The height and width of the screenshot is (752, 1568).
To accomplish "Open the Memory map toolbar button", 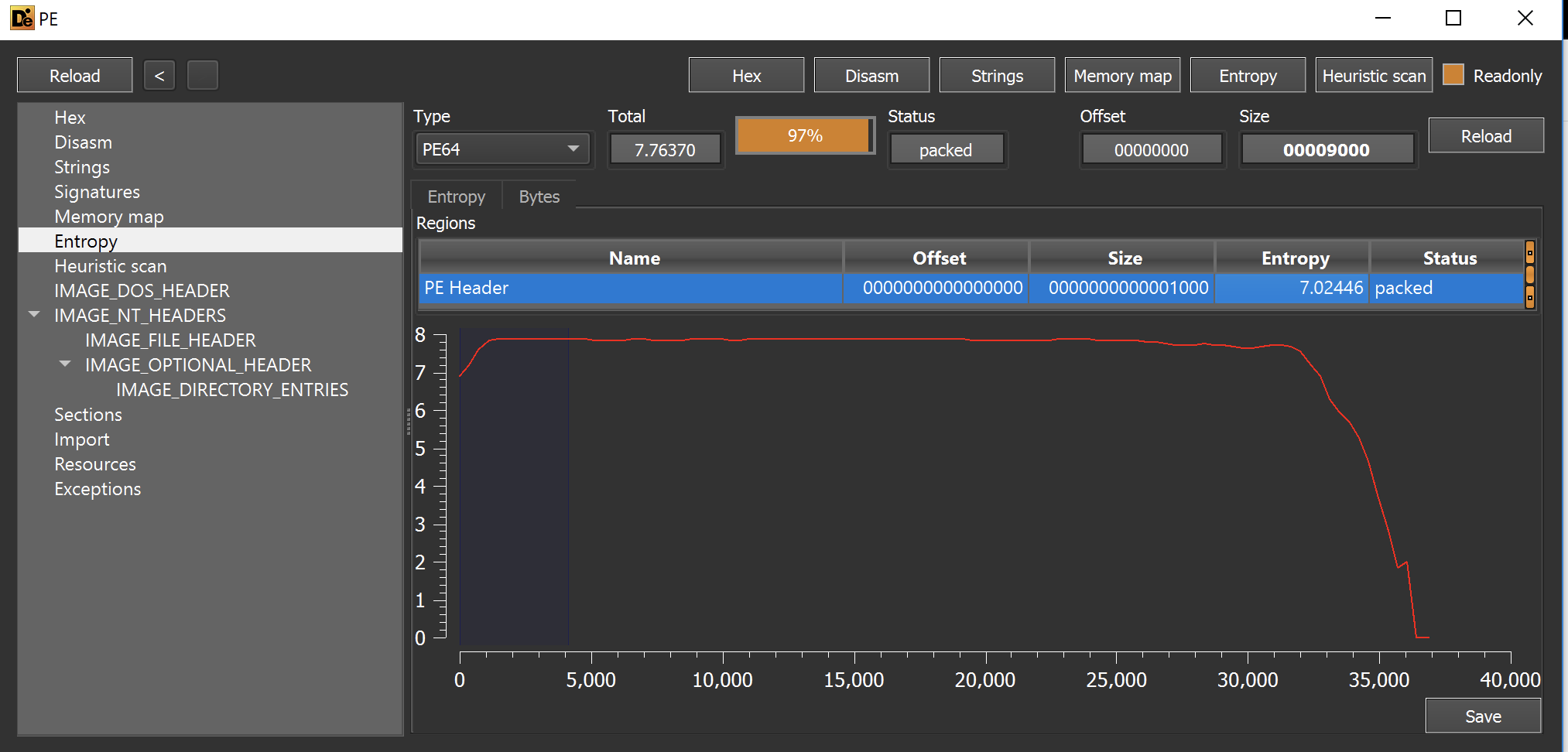I will 1123,76.
